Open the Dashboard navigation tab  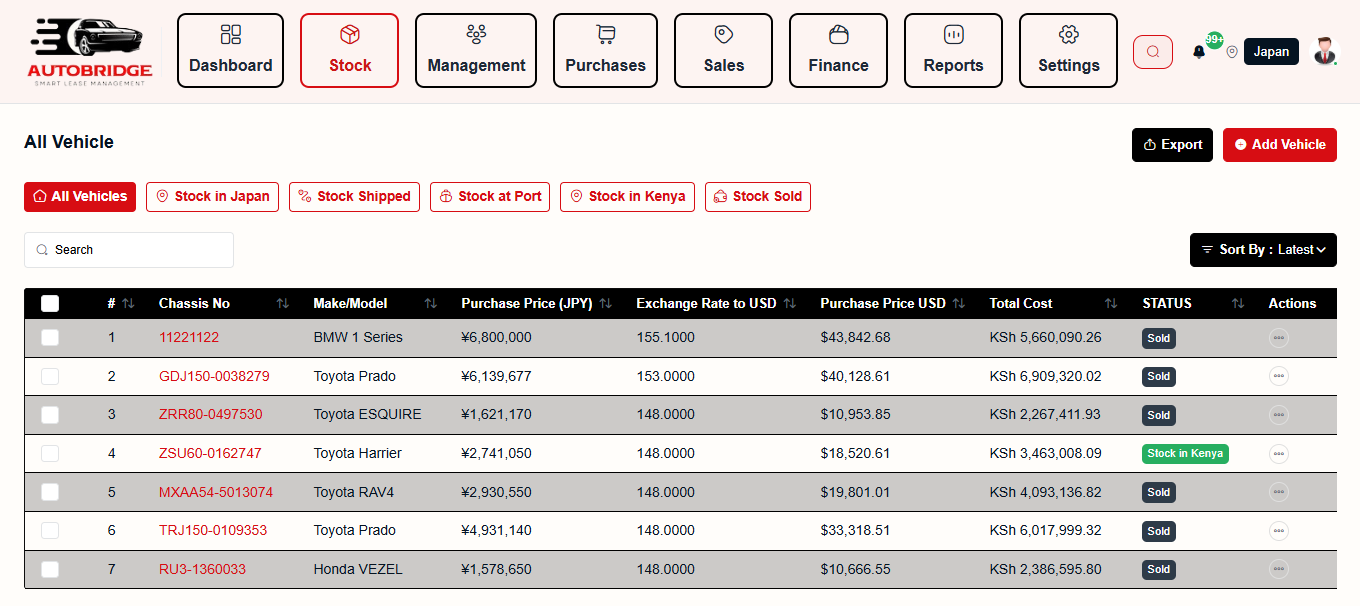[231, 51]
